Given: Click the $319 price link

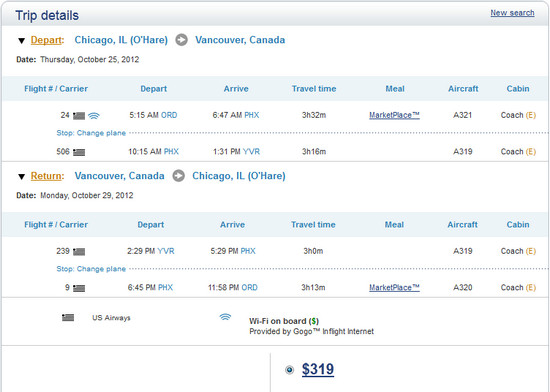Looking at the screenshot, I should tap(318, 369).
